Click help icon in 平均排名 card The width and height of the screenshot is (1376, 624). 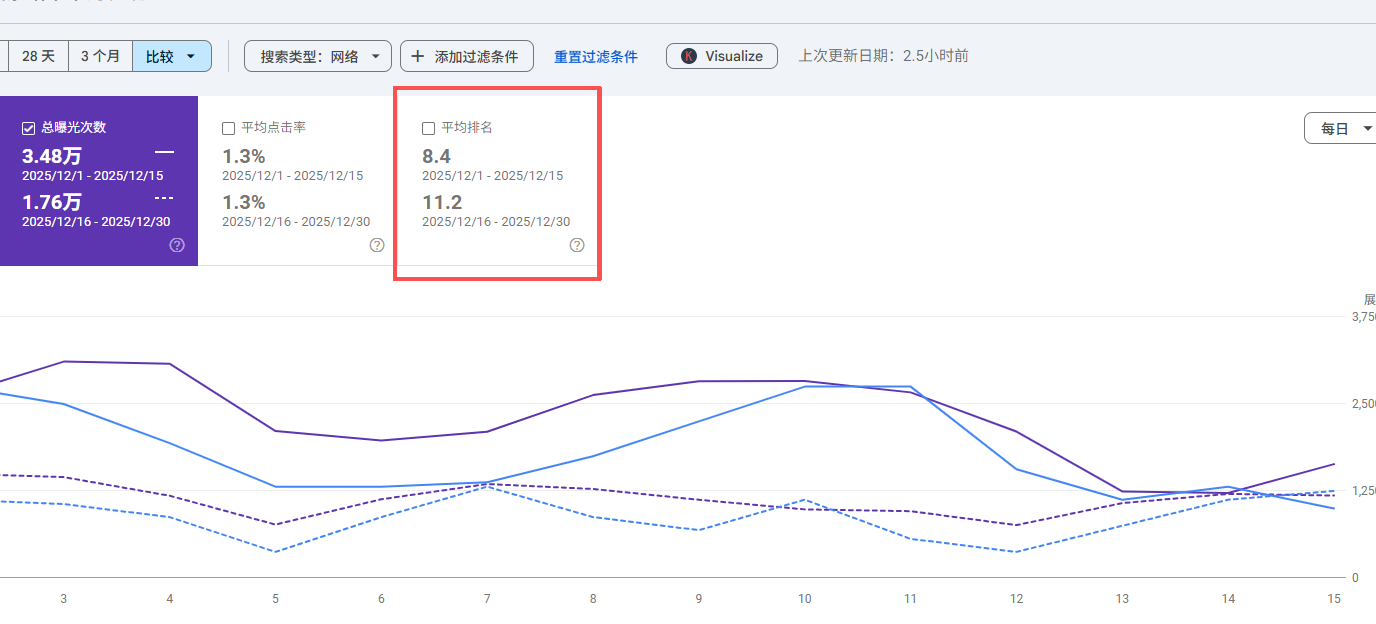point(577,245)
